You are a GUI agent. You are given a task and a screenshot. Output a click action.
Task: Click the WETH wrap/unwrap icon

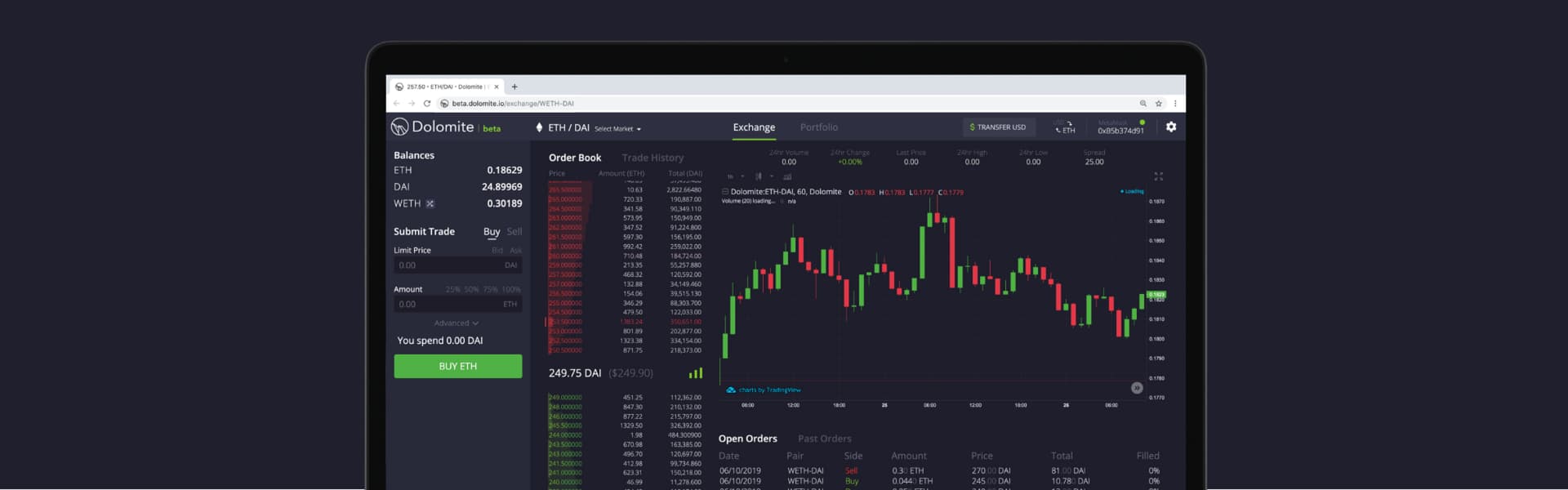click(430, 203)
